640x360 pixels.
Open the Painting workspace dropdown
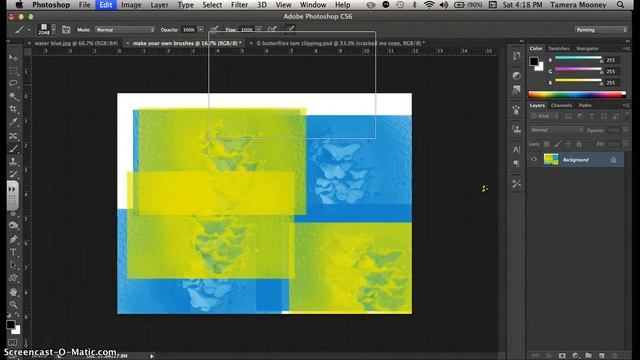601,30
